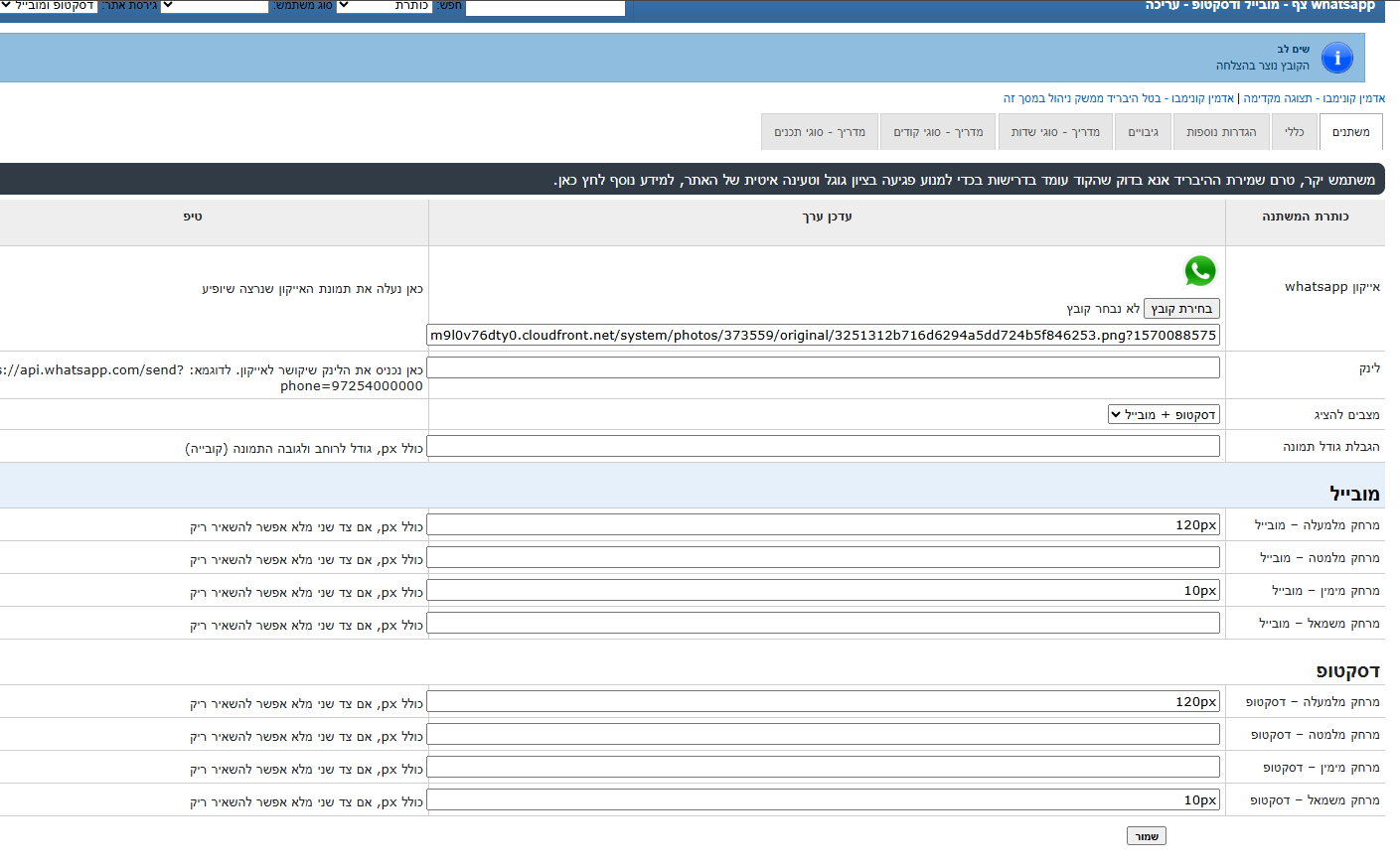Click the מרחק מלמטה – מובייל field
Viewport: 1400px width, 867px height.
click(824, 557)
